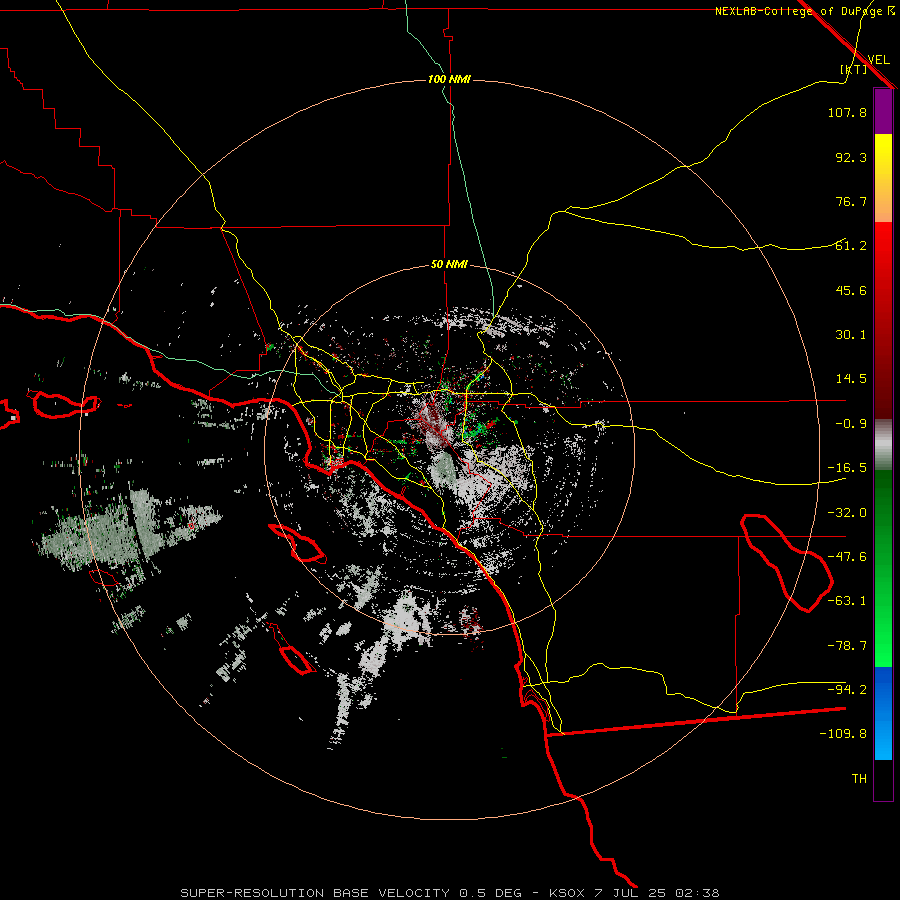Click the VEL legend title
Viewport: 900px width, 900px height.
tap(878, 60)
